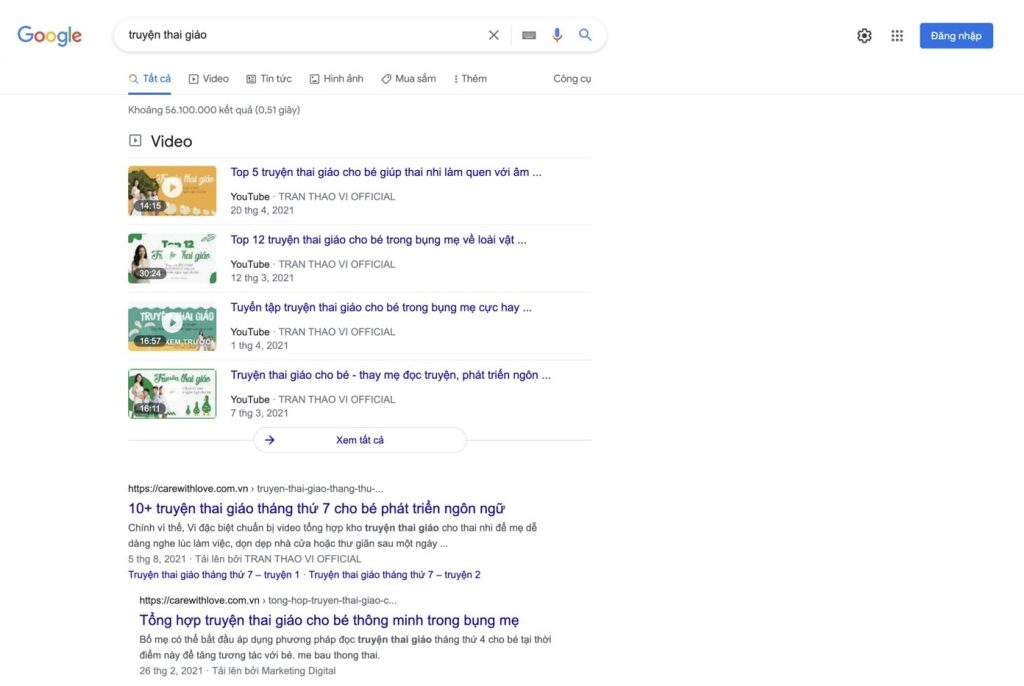This screenshot has height=686, width=1024.
Task: Switch to the Hình ảnh tab
Action: tap(336, 78)
